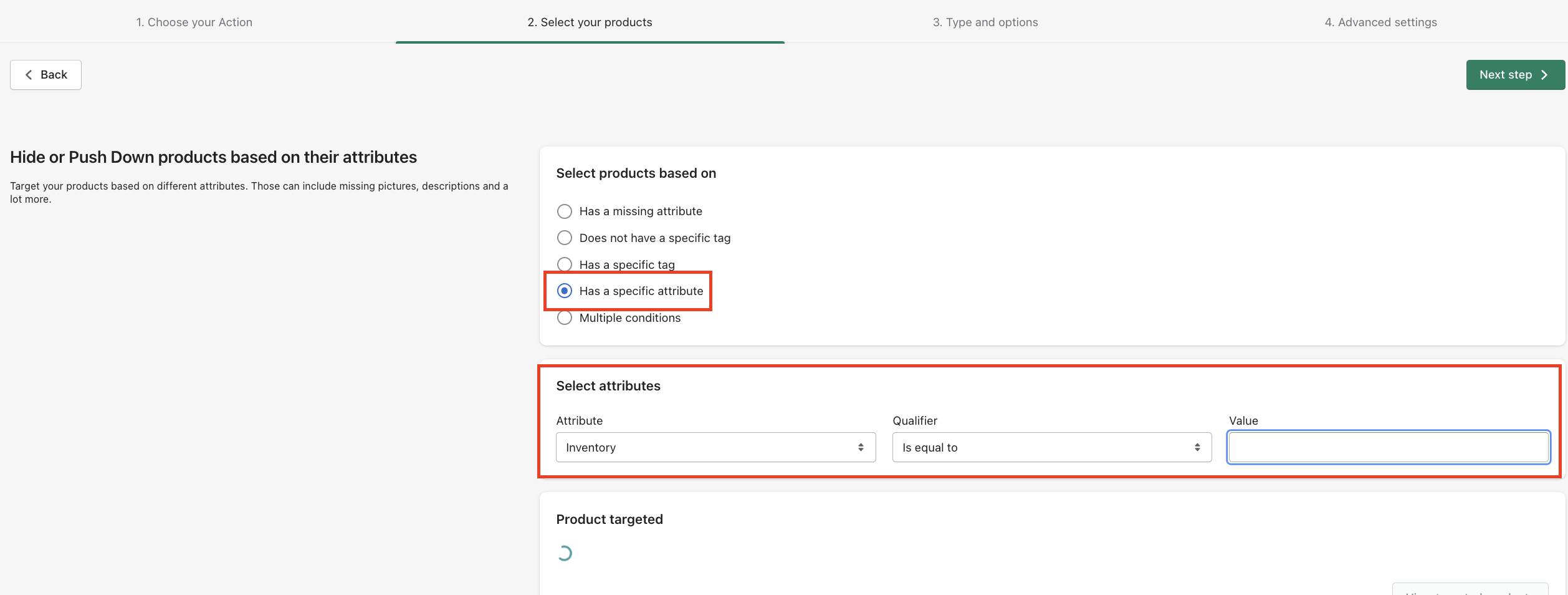Click the Attribute dropdown arrows icon
Image resolution: width=1568 pixels, height=595 pixels.
click(861, 447)
